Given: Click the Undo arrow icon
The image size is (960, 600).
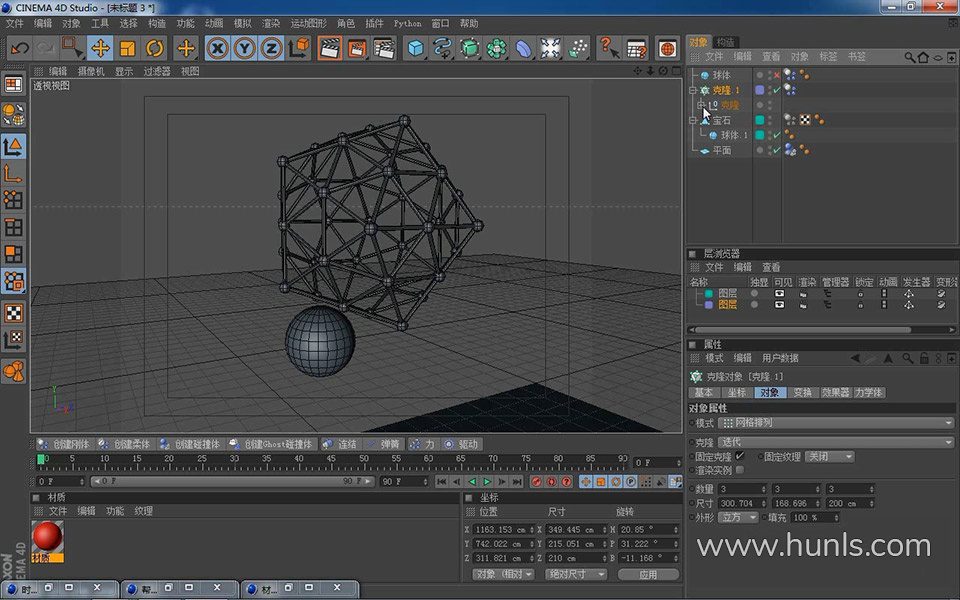Looking at the screenshot, I should pos(19,48).
